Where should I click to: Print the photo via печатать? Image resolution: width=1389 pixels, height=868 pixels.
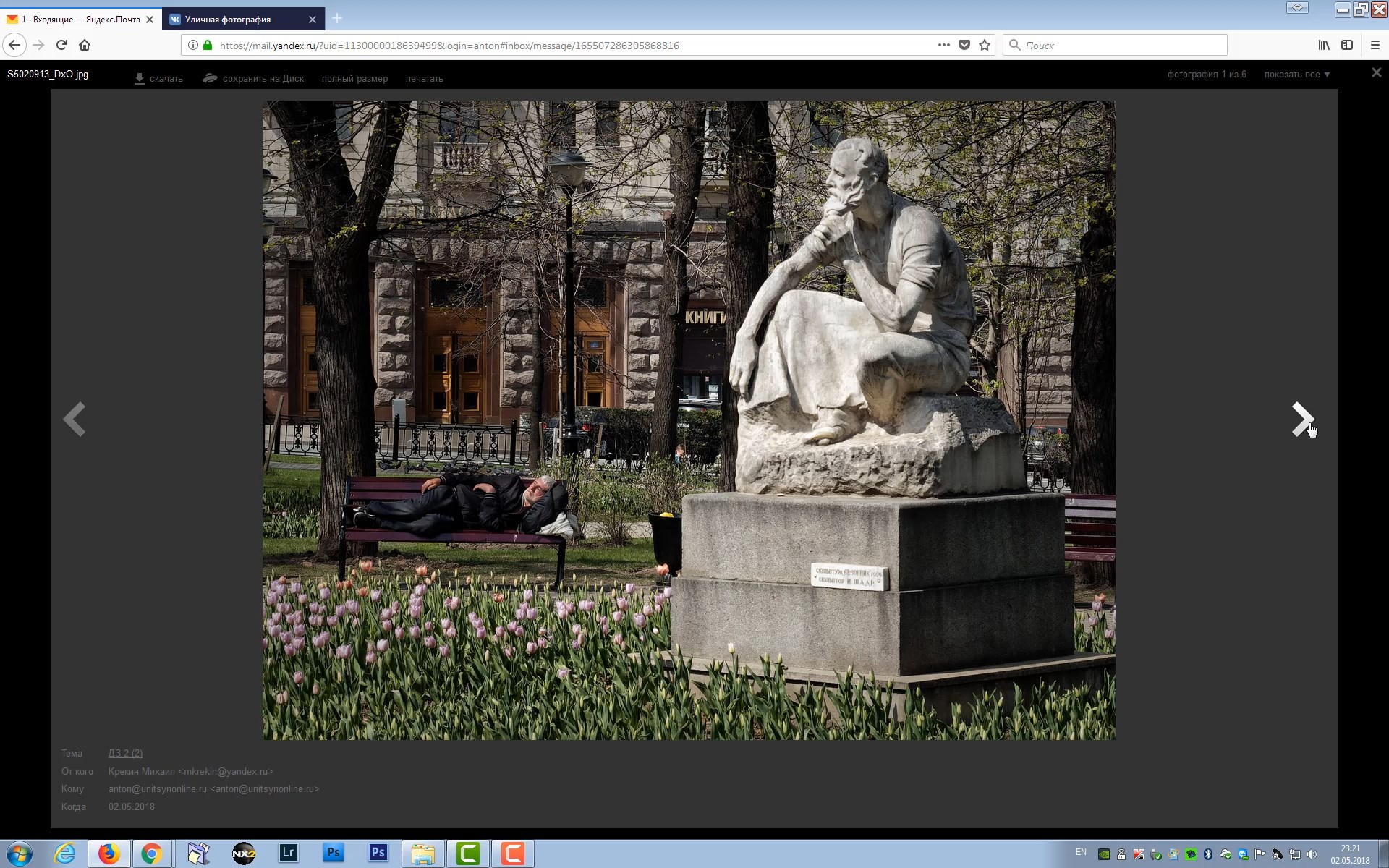click(424, 78)
